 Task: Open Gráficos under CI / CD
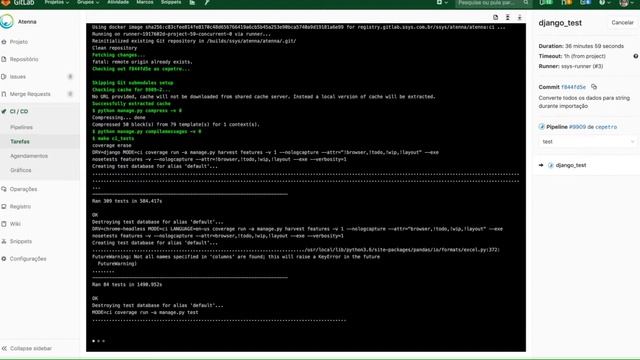point(21,170)
